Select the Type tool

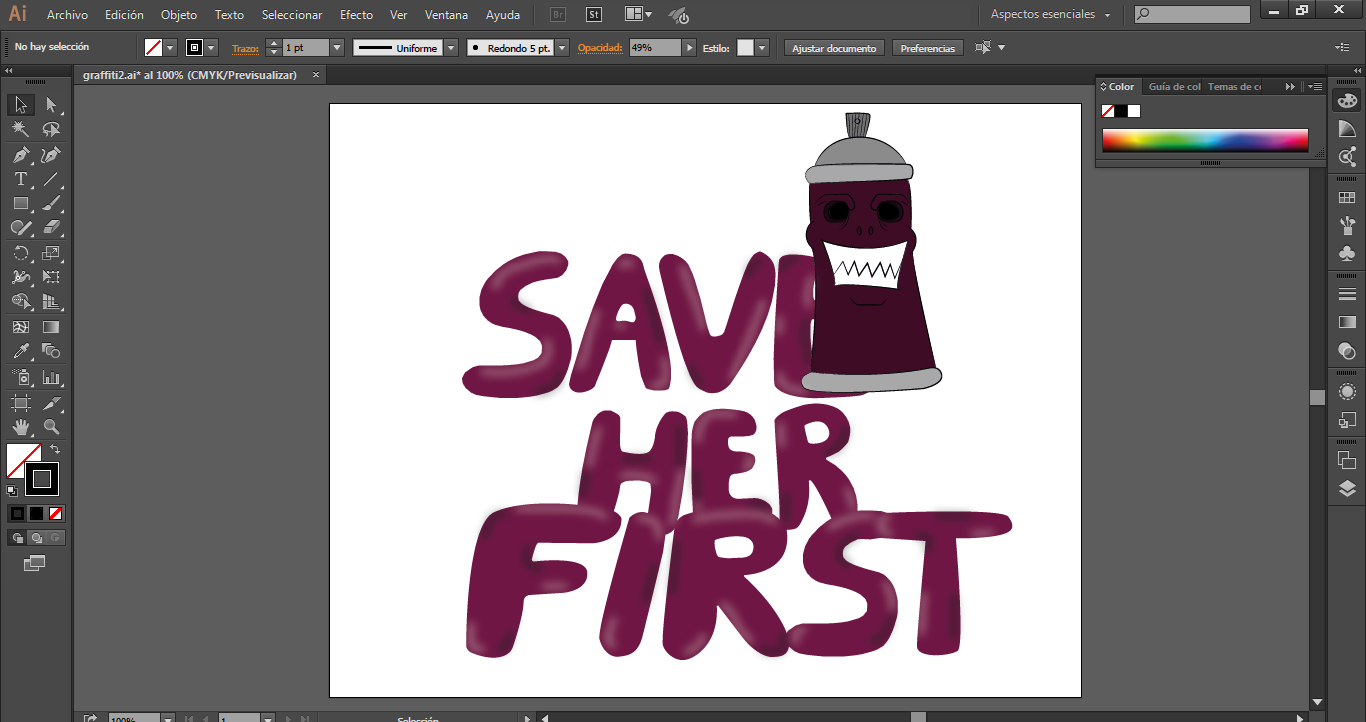coord(20,180)
